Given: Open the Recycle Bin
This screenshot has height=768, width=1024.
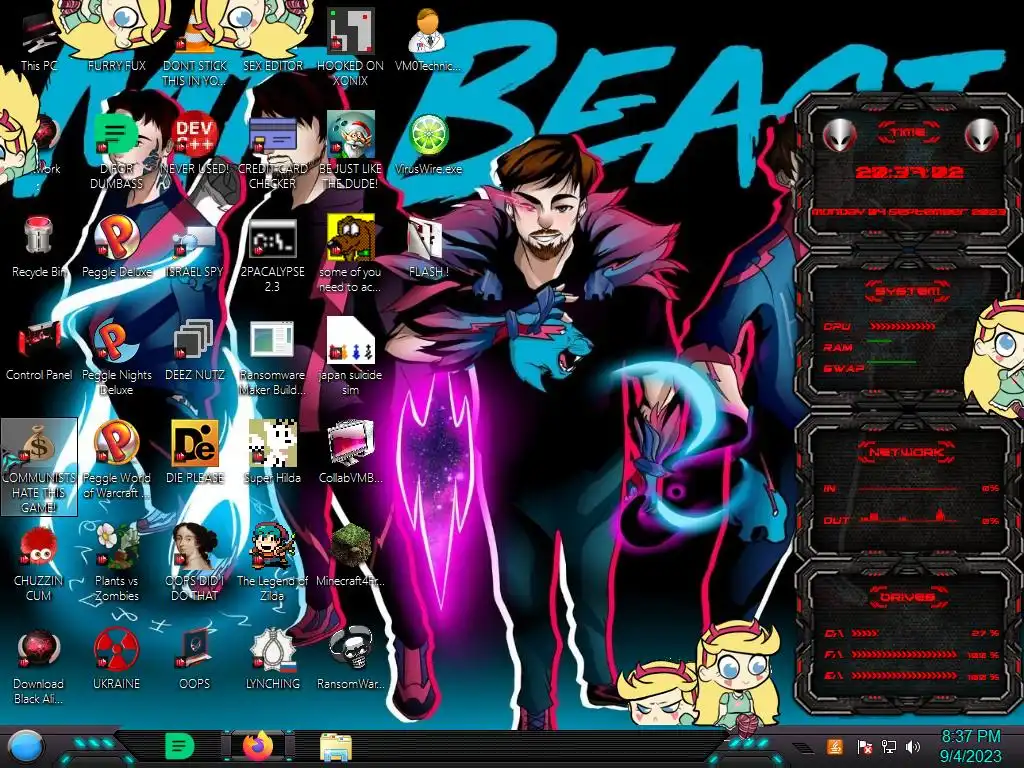Looking at the screenshot, I should (x=39, y=247).
